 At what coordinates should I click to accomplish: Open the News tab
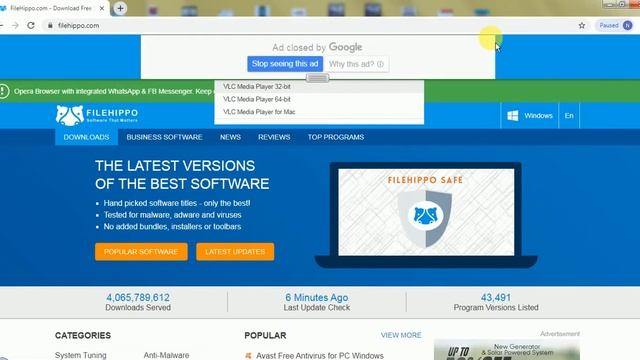230,137
